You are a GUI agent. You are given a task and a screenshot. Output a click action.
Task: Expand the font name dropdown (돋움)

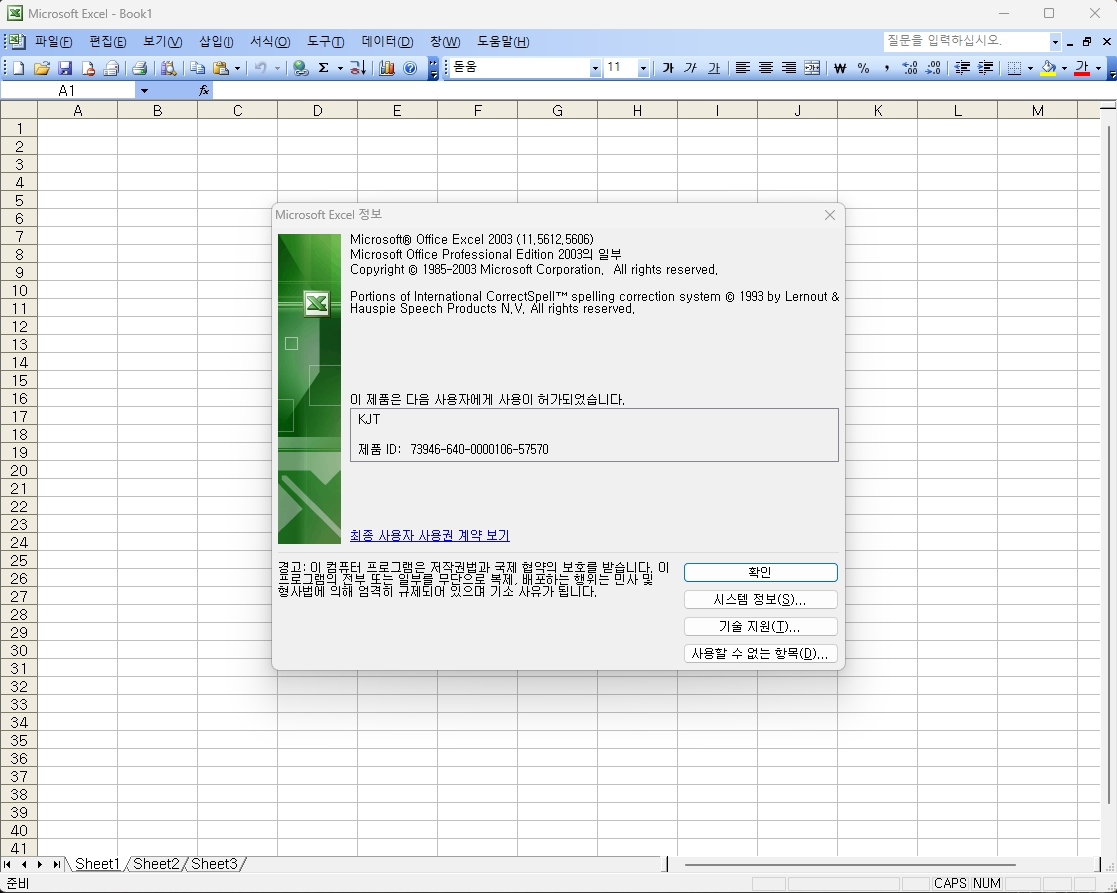tap(595, 68)
